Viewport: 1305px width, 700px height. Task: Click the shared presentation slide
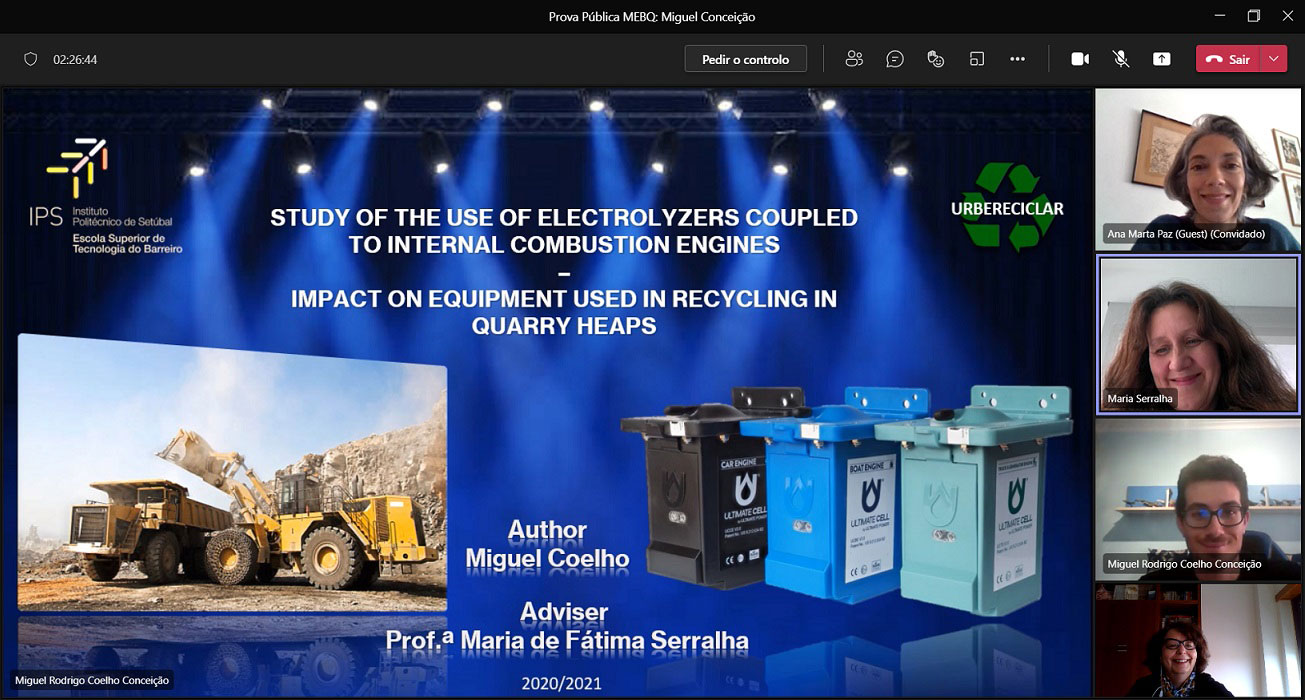click(546, 392)
